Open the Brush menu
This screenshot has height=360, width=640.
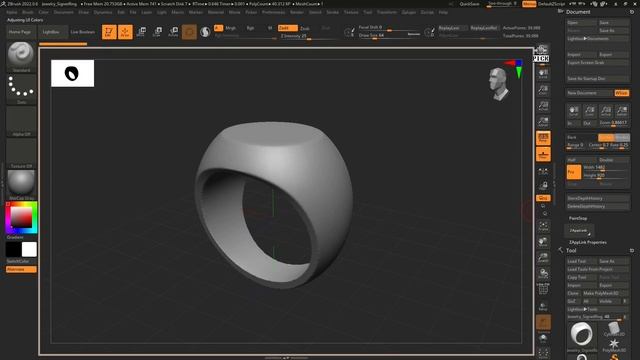[x=28, y=12]
